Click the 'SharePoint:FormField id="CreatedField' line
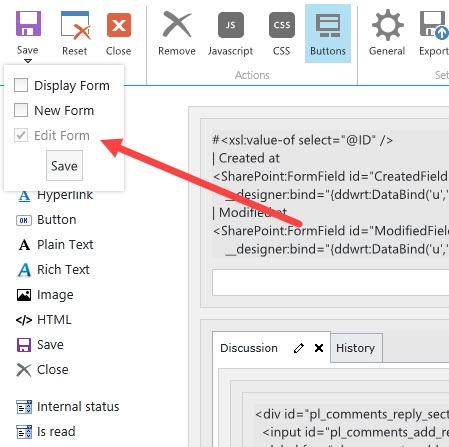 (330, 176)
